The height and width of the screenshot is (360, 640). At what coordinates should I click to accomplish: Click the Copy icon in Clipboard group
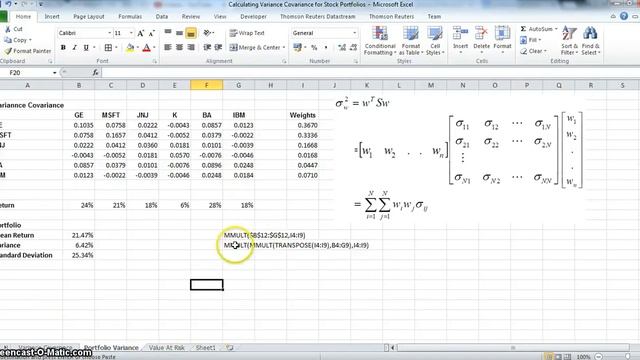8,40
